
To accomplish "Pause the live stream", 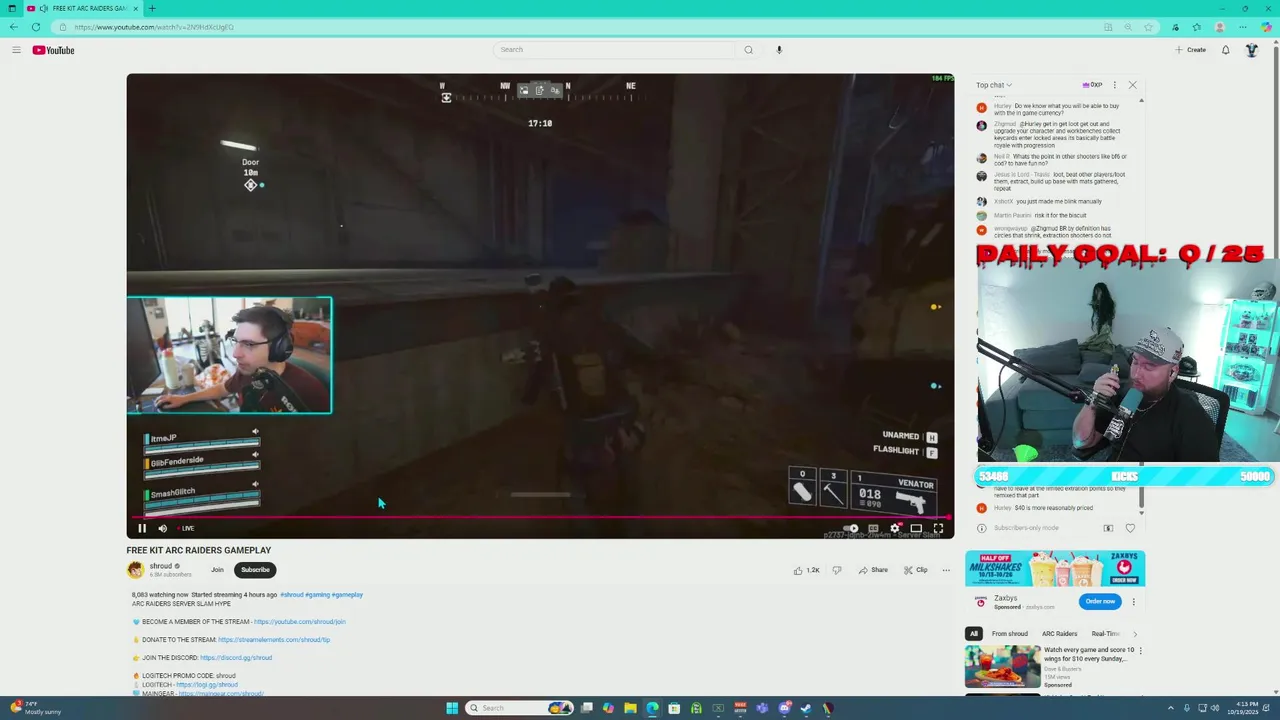I will (x=142, y=528).
